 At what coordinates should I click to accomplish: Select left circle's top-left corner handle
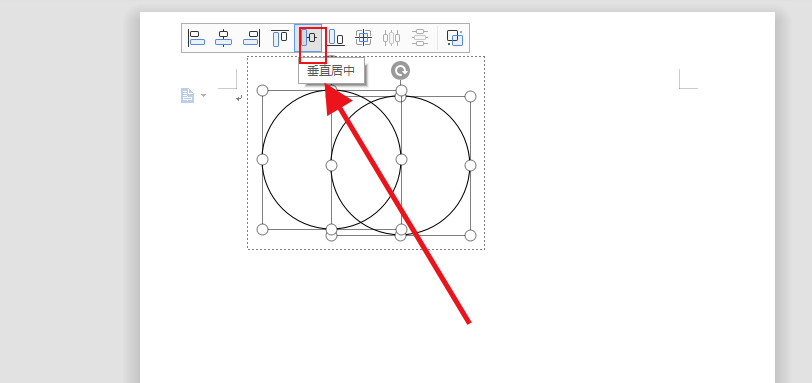point(263,91)
